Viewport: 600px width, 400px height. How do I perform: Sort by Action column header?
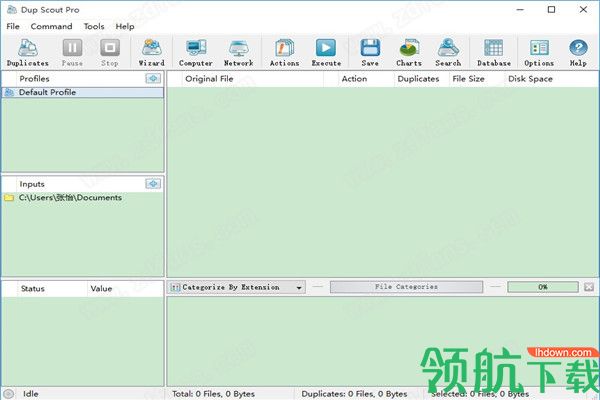coord(366,79)
